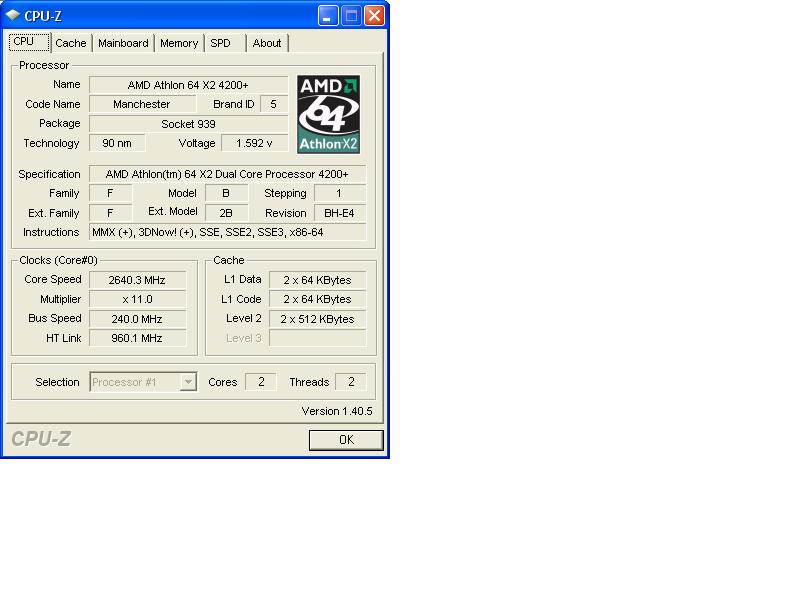Click the Core Speed value 2640.3 MHz
Screen dimensions: 800x600
[137, 280]
